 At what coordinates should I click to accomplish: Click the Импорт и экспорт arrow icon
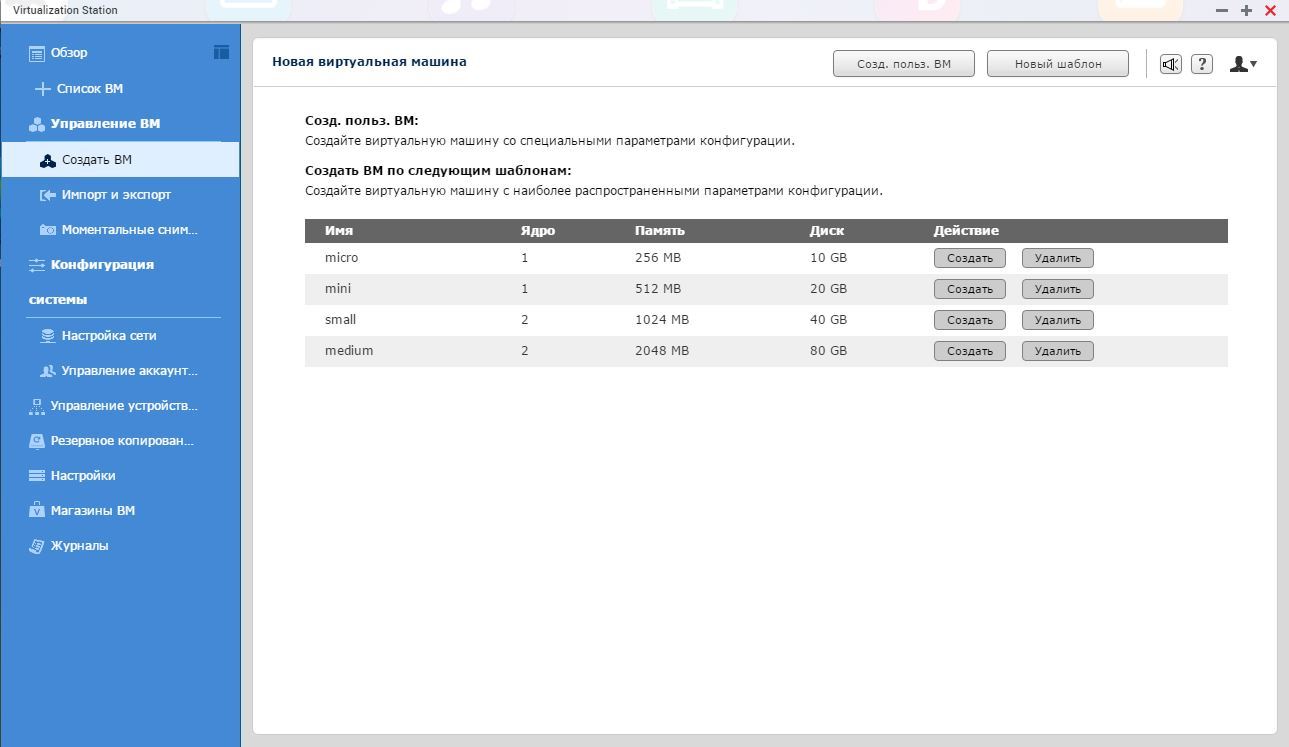point(47,195)
